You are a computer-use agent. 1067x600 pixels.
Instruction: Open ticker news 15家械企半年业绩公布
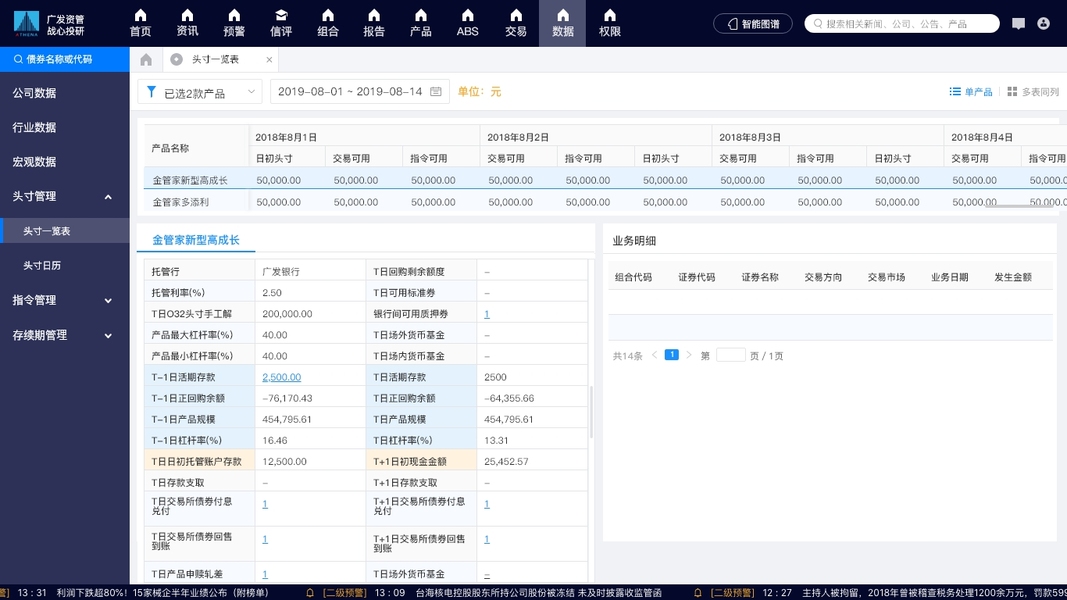pos(201,593)
